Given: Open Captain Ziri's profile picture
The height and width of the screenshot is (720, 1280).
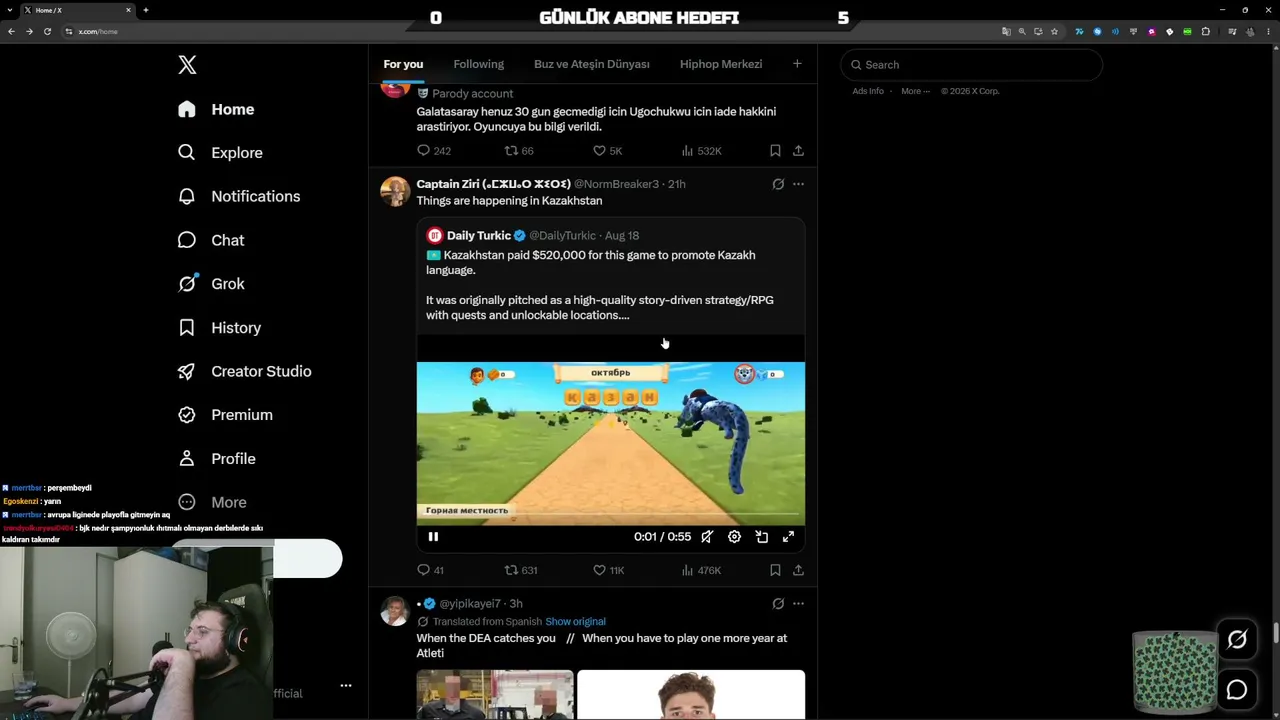Looking at the screenshot, I should coord(395,191).
